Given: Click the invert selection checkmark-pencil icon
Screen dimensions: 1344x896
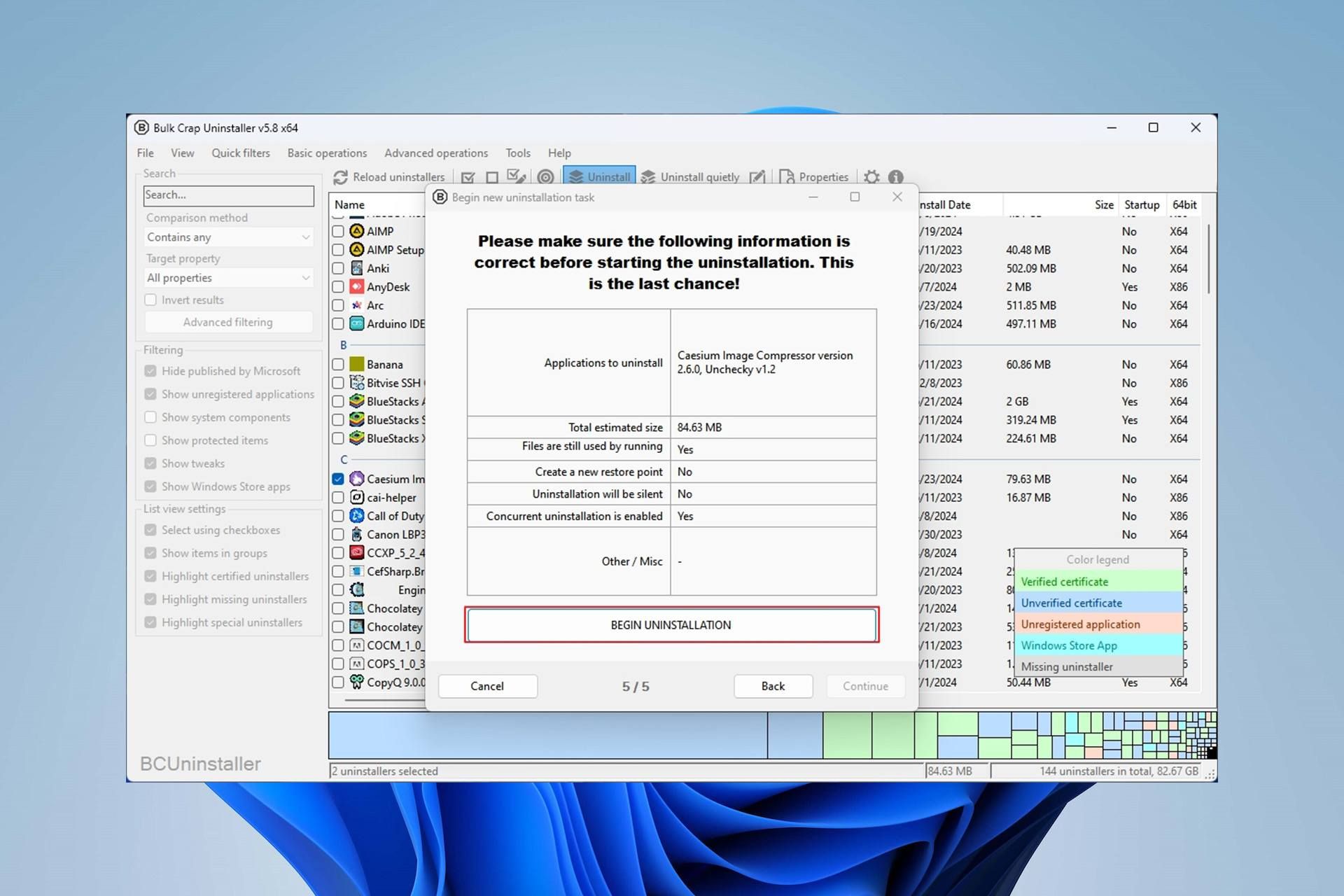Looking at the screenshot, I should [x=516, y=176].
